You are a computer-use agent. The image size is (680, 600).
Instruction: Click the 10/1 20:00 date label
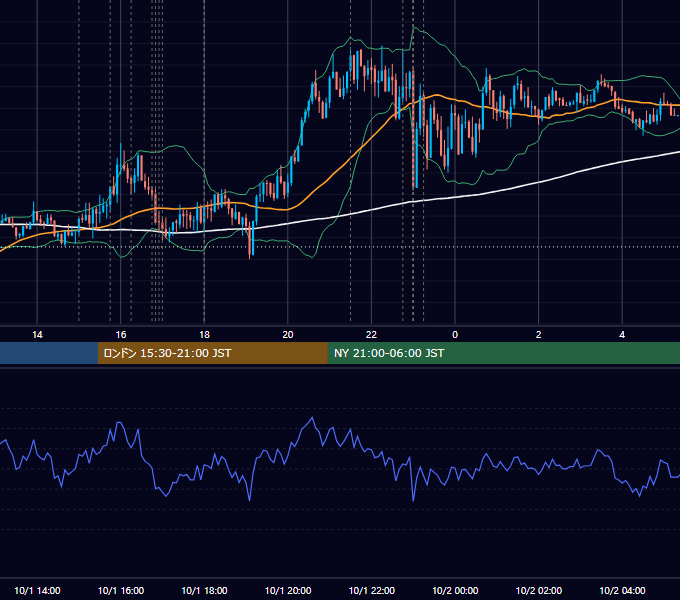(x=288, y=590)
